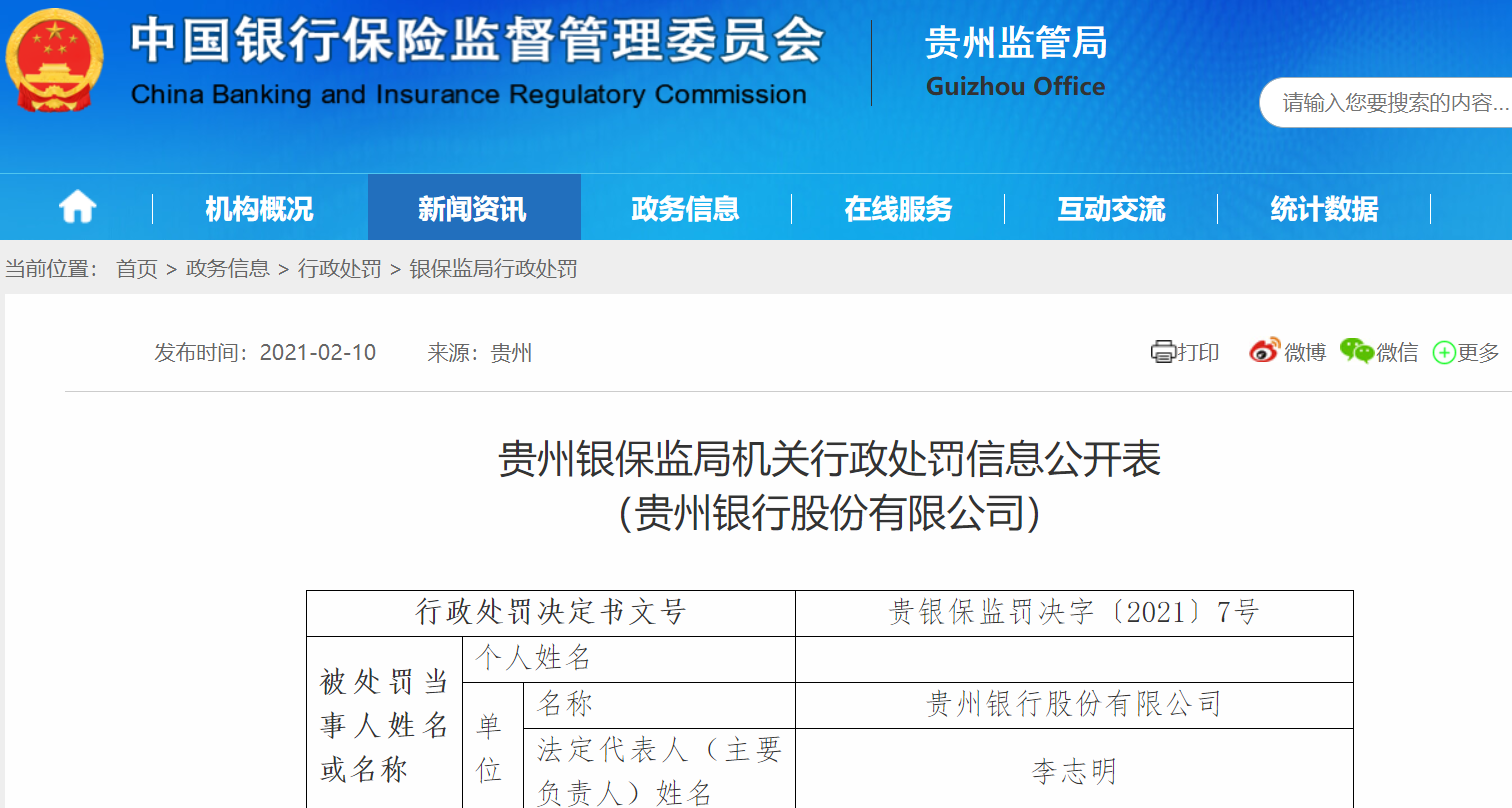The image size is (1512, 808).
Task: Click the subtitle (贵州银行股份有限公司)
Action: (830, 513)
